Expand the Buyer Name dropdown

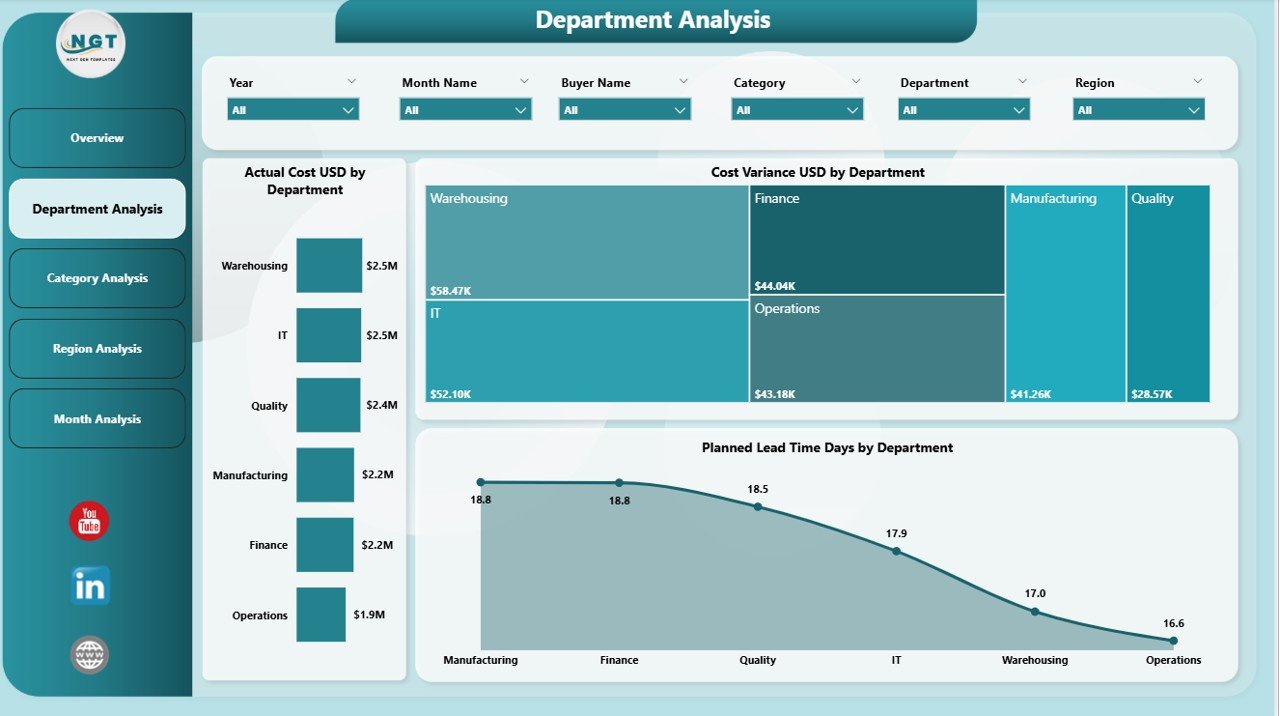pyautogui.click(x=624, y=109)
